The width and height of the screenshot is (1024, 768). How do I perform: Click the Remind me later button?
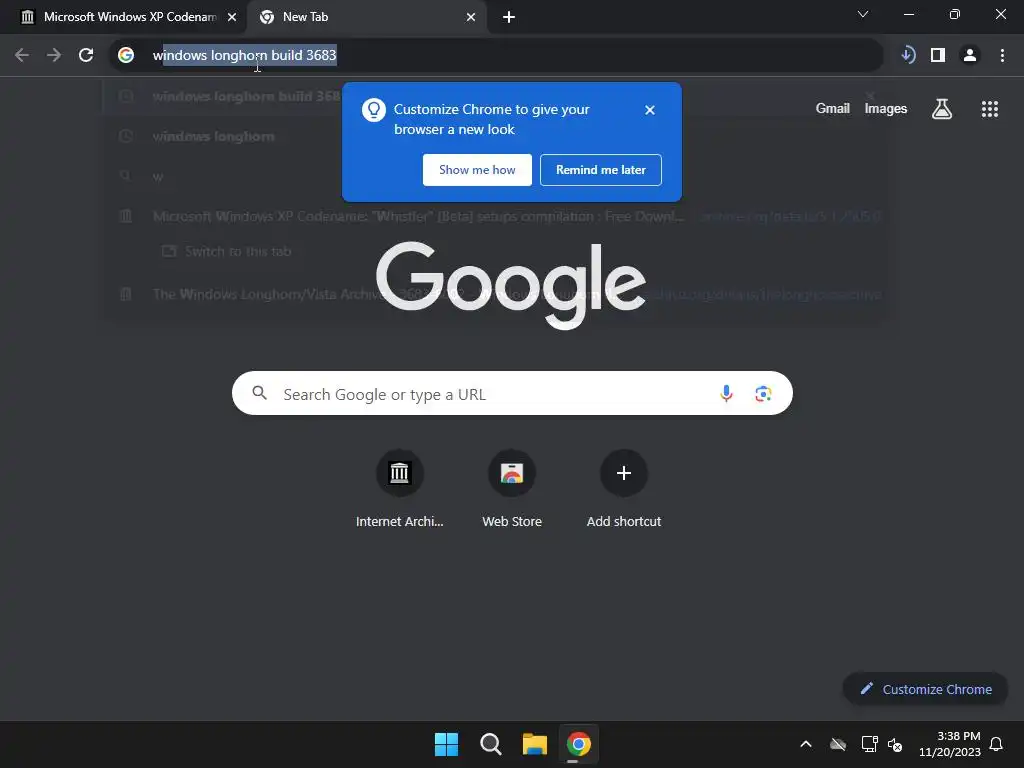pyautogui.click(x=601, y=170)
